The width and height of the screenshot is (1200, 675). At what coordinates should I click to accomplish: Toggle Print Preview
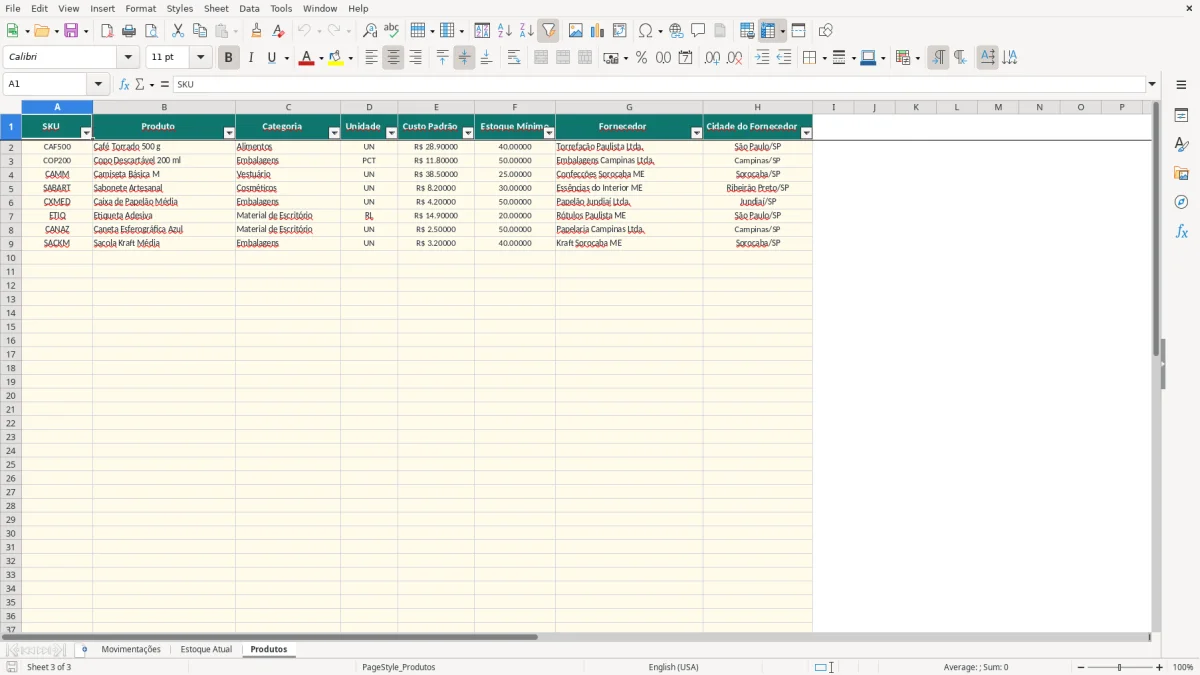point(151,31)
